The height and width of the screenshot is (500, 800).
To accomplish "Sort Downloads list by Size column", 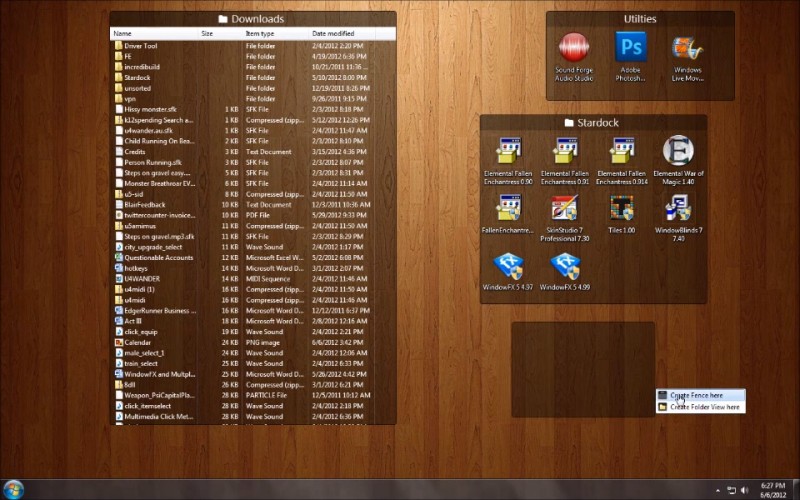I will tap(220, 34).
